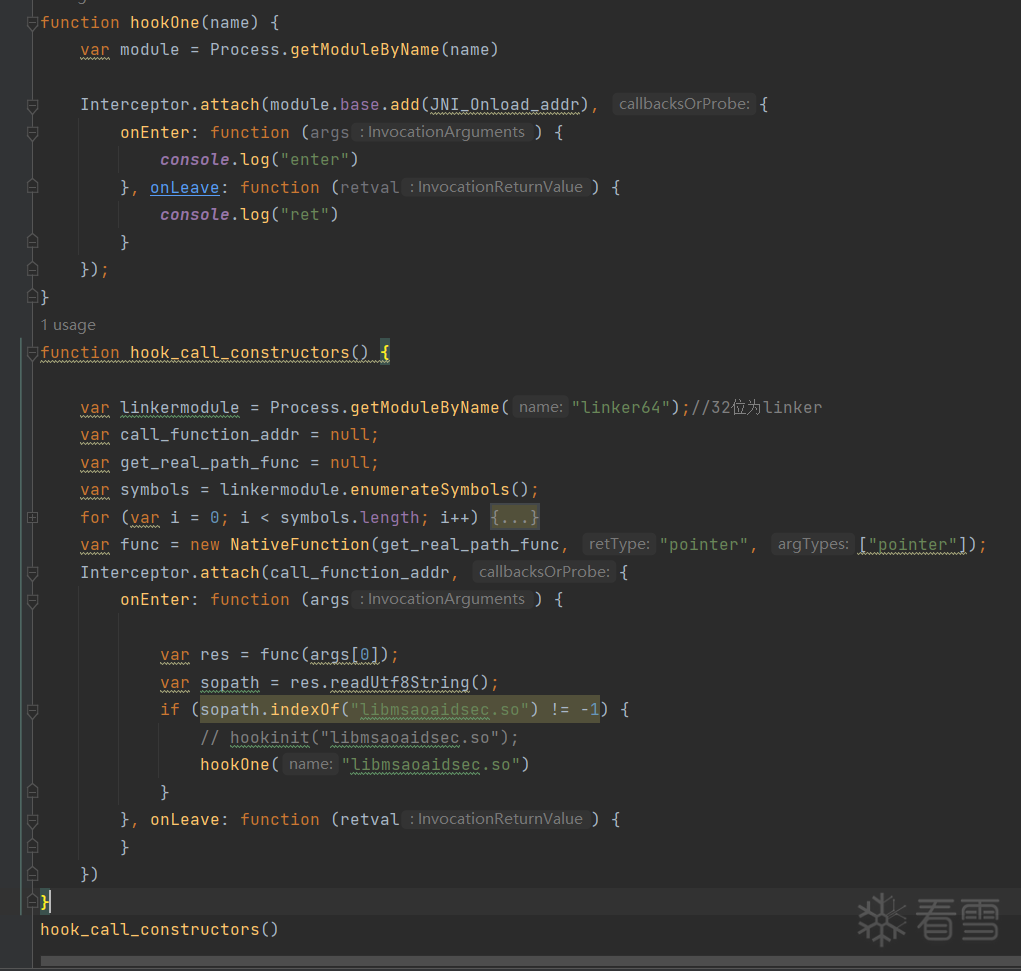1021x971 pixels.
Task: Fold the second Interceptor.attach gutter marker
Action: pyautogui.click(x=33, y=573)
